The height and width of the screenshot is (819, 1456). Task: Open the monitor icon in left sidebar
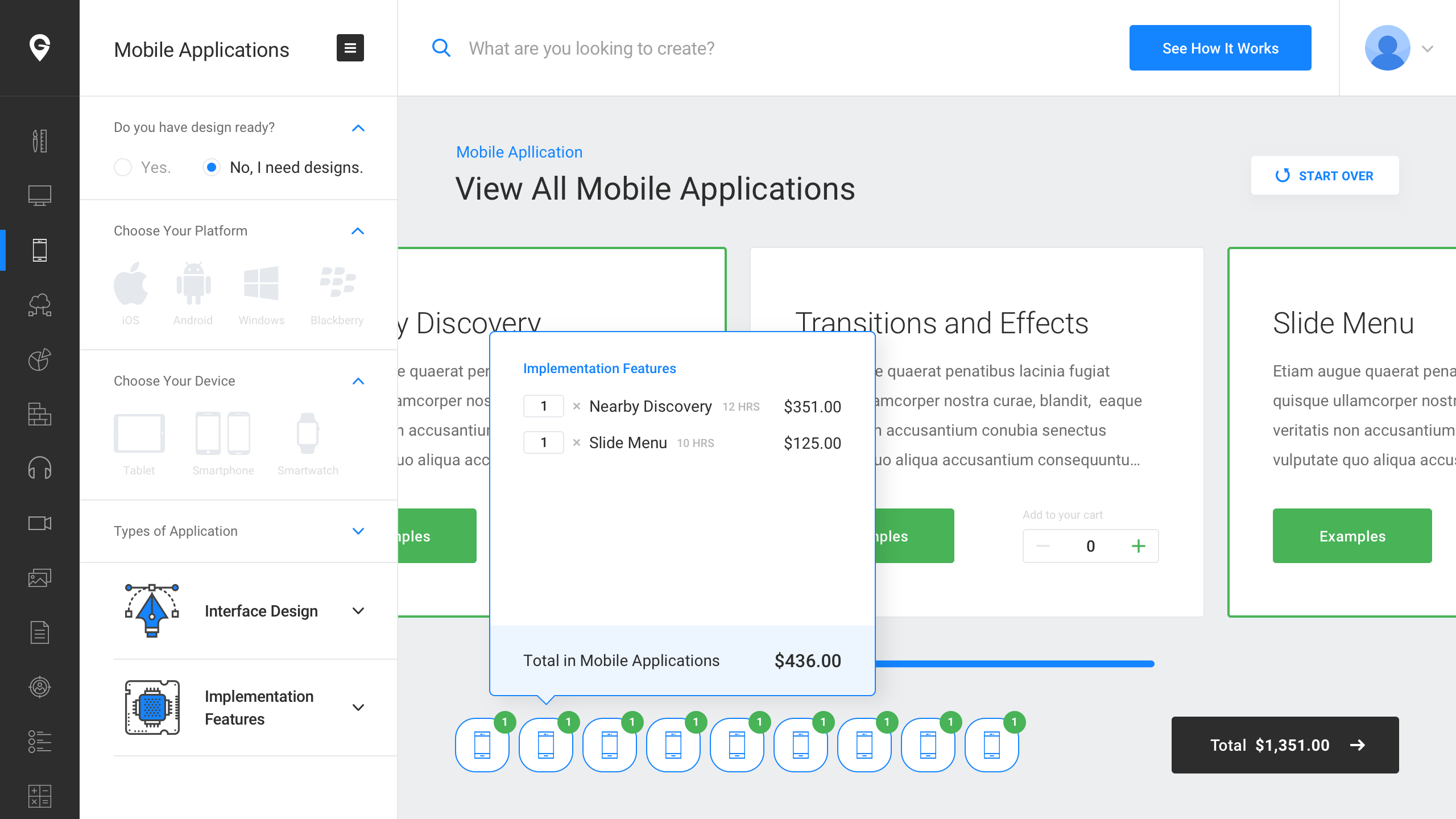pos(40,195)
